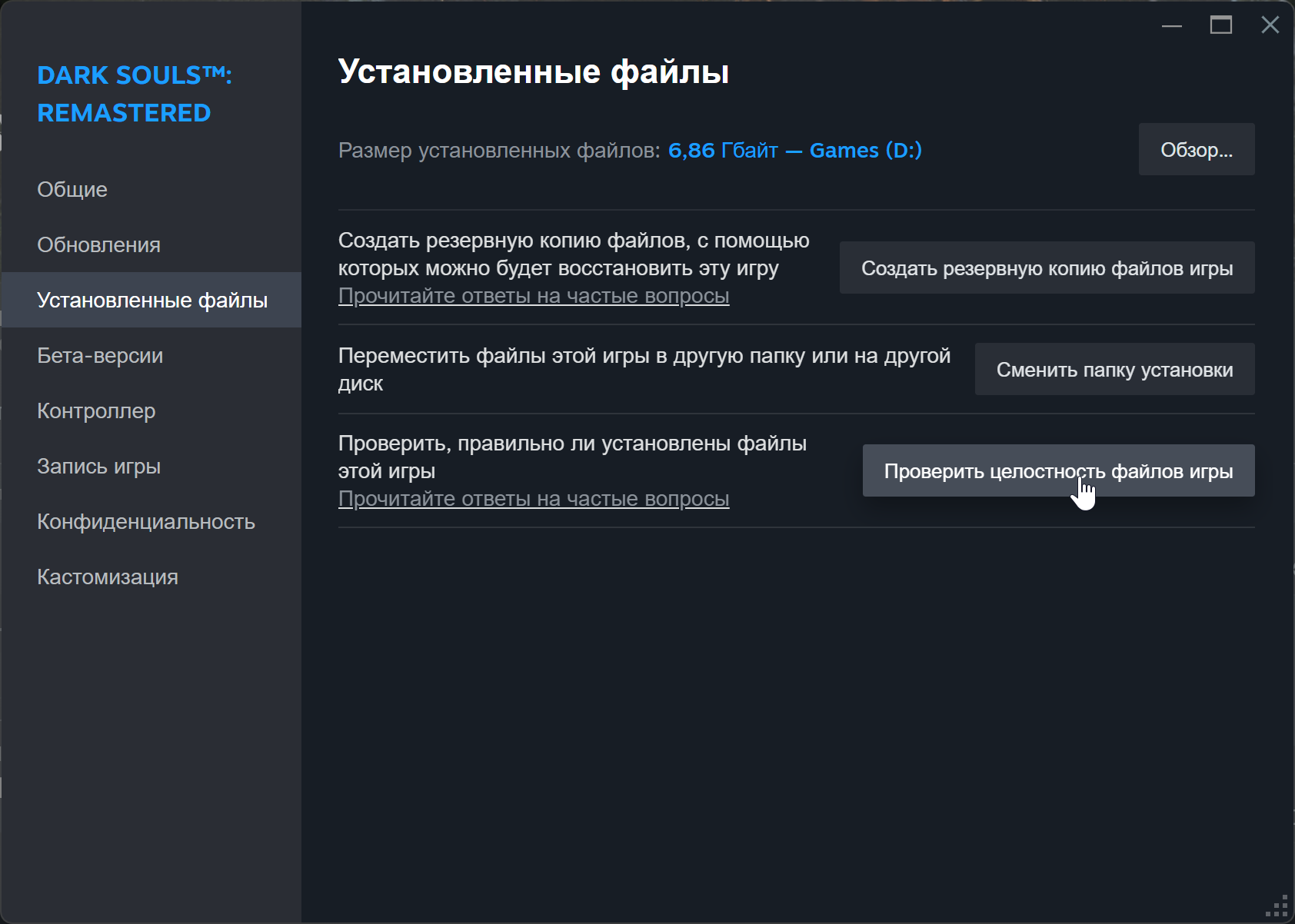The image size is (1295, 924).
Task: Maximize the properties window
Action: (x=1221, y=25)
